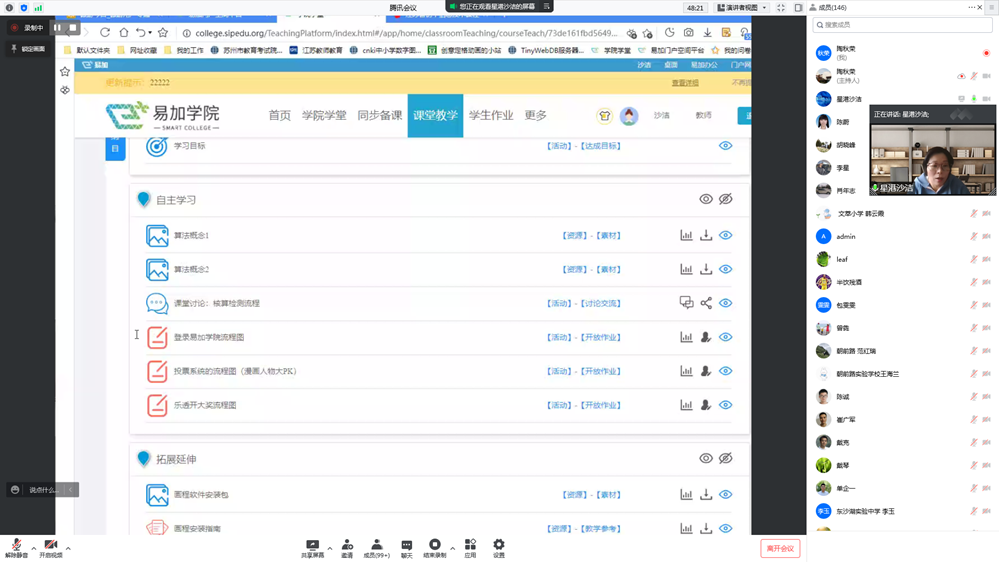This screenshot has width=999, height=562.
Task: Open the 登录易加学院流程图 assignment
Action: pos(209,337)
